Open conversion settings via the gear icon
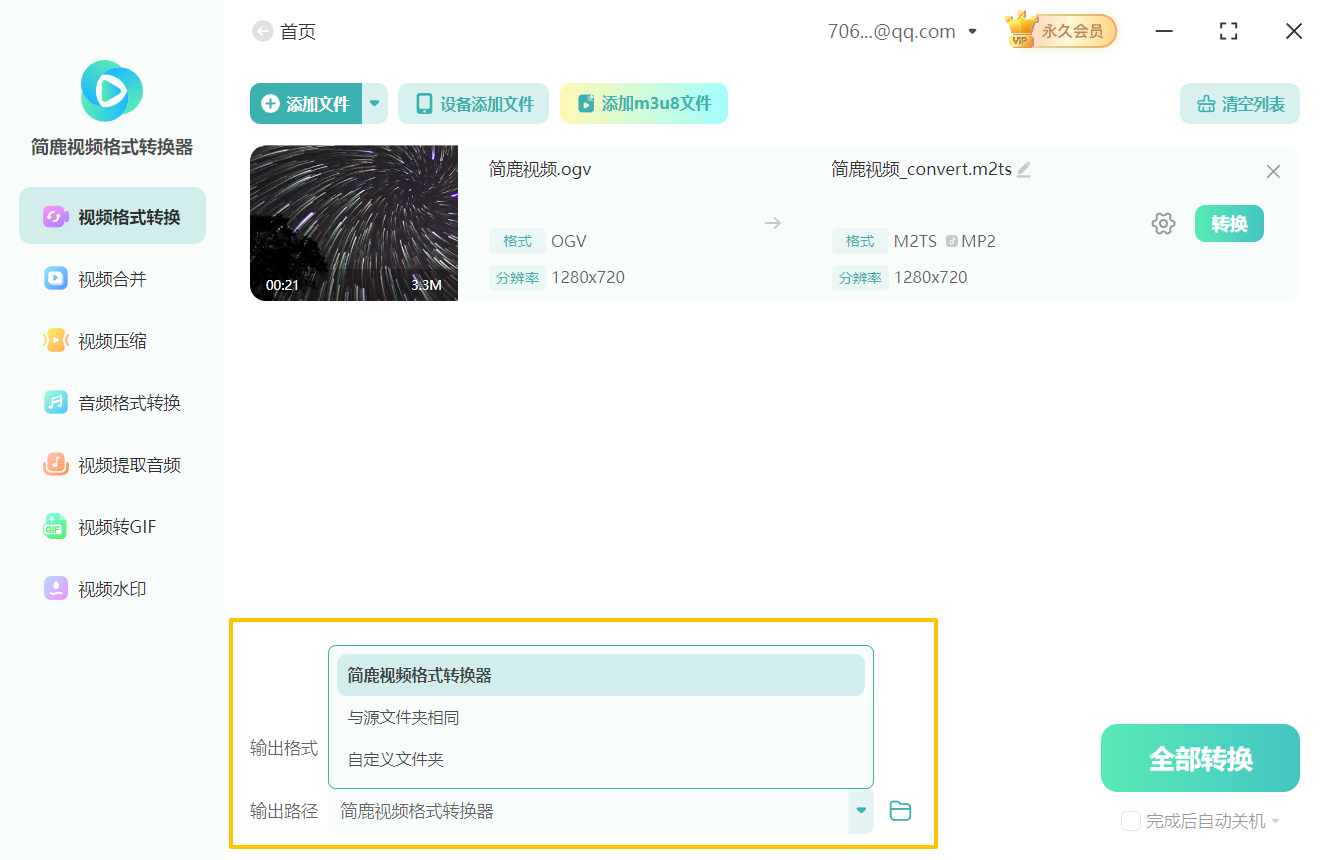1326x860 pixels. pos(1163,223)
